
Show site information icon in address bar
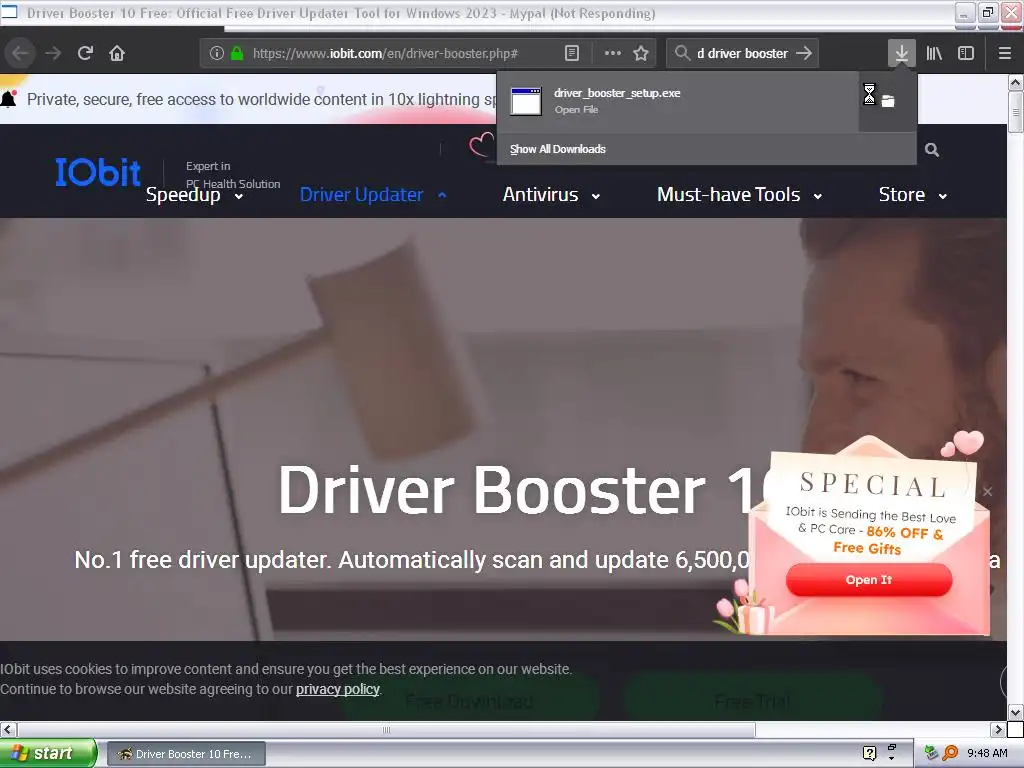coord(217,53)
